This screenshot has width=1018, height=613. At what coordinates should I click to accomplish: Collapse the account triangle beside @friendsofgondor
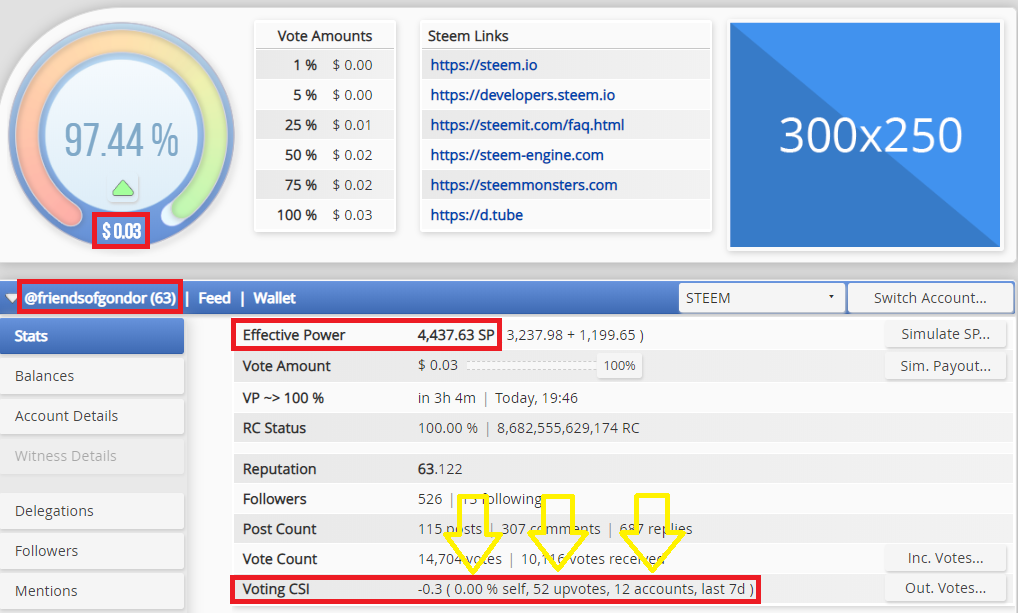tap(11, 298)
